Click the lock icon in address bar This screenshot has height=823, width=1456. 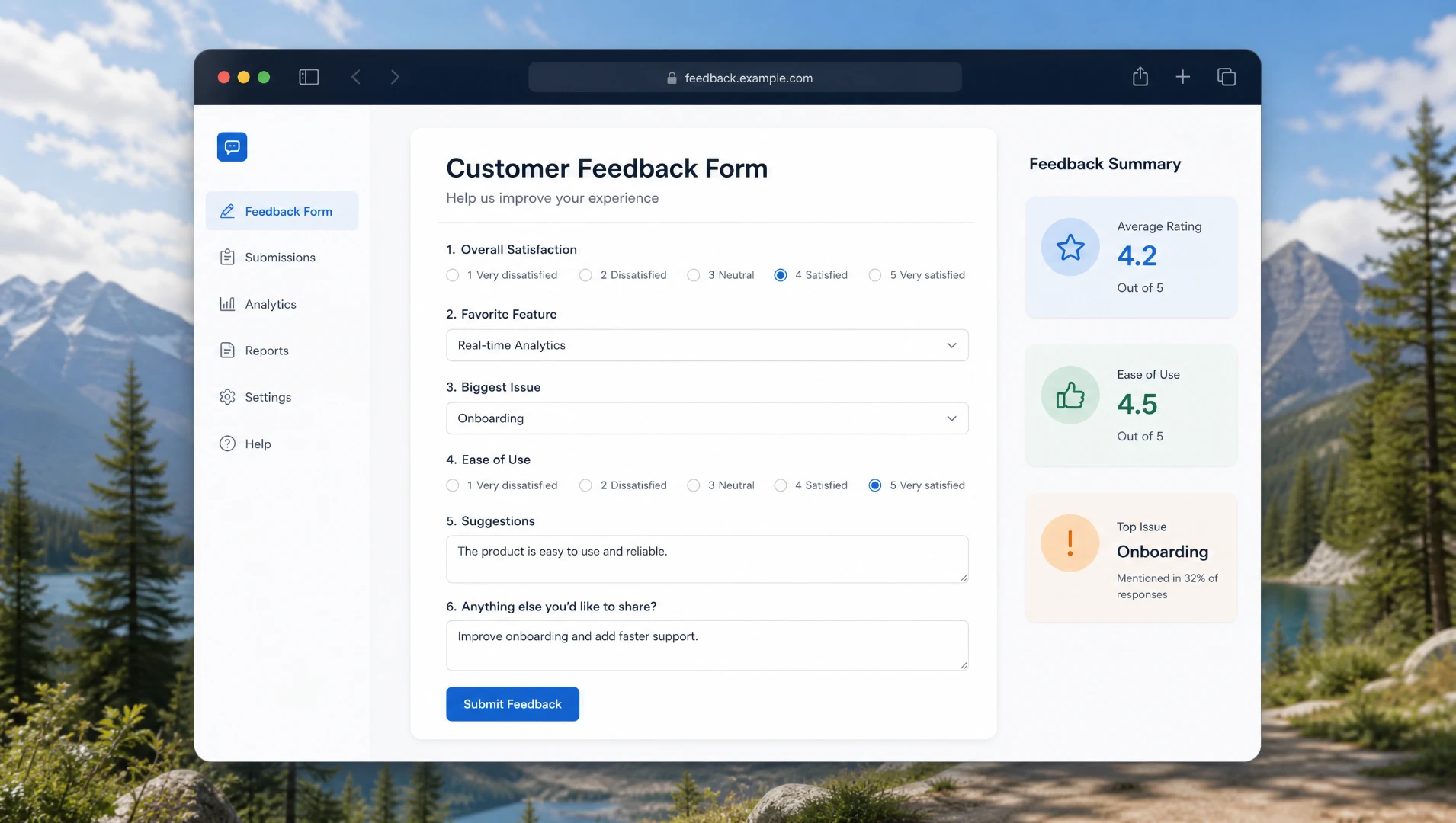(672, 78)
